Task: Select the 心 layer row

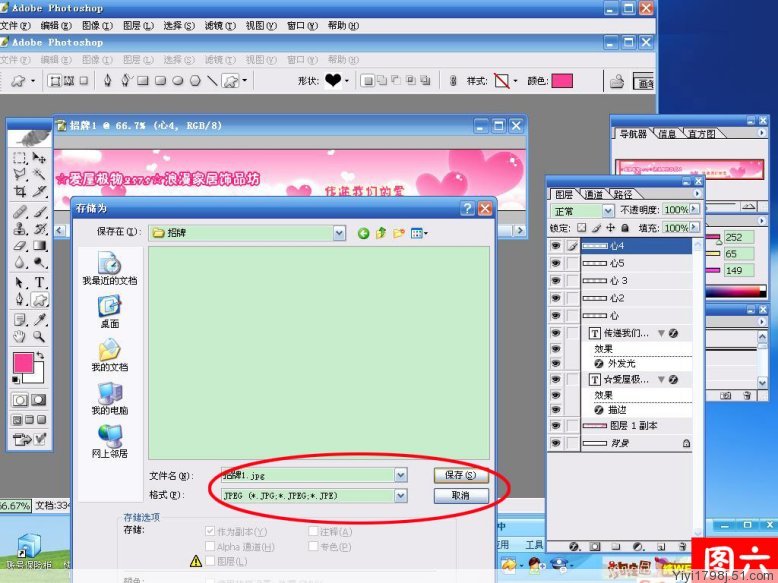Action: 636,316
